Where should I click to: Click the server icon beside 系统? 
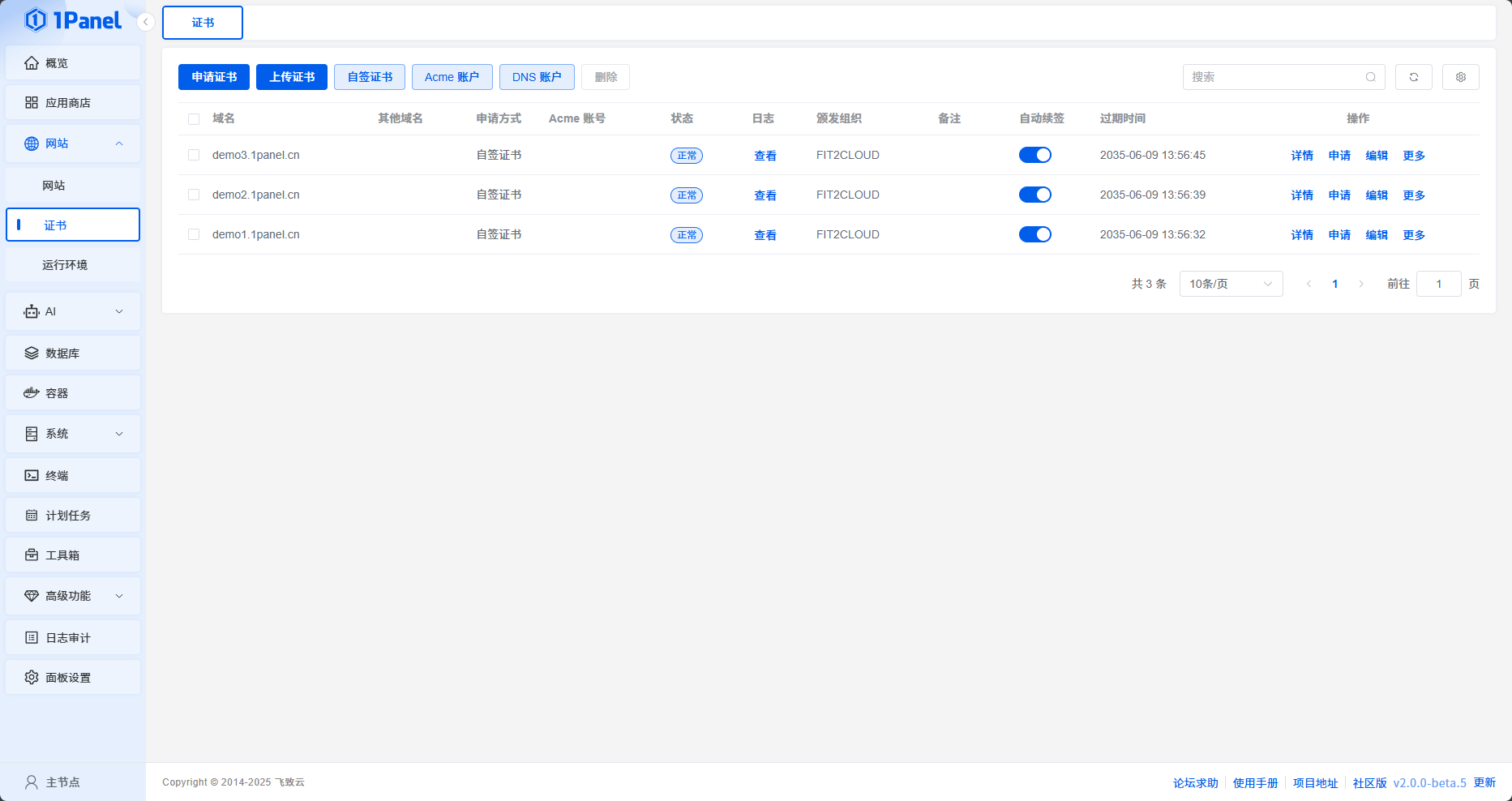(x=32, y=434)
